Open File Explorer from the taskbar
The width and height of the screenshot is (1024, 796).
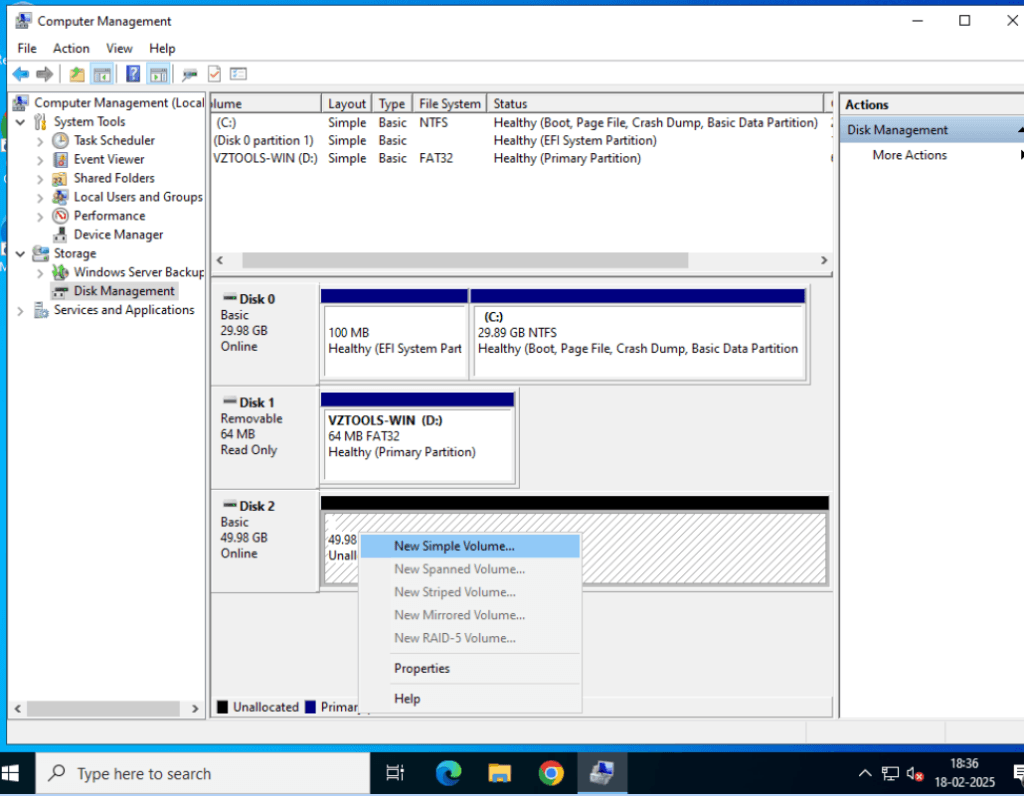[x=500, y=774]
